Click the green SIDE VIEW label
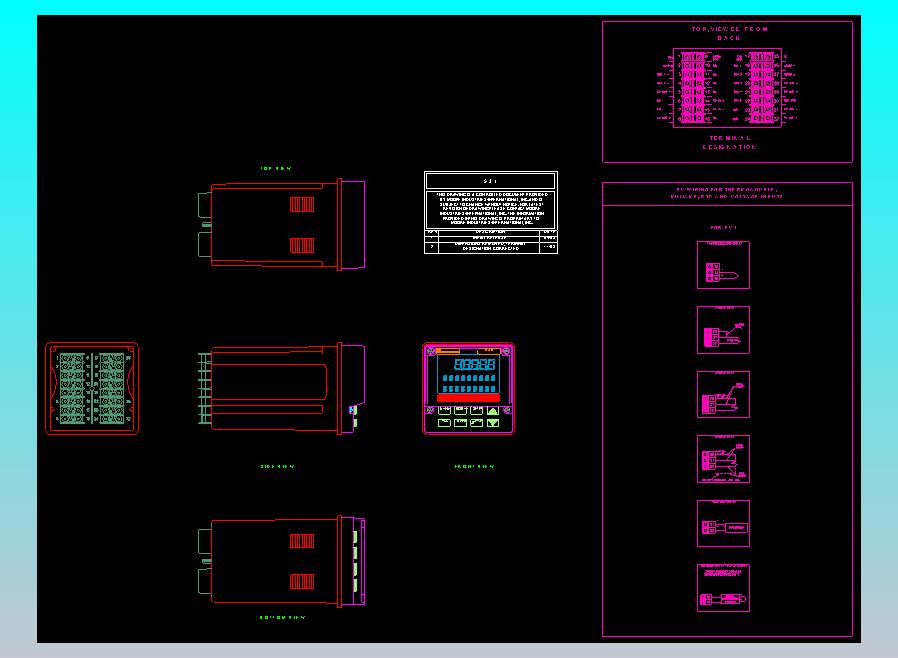Image resolution: width=898 pixels, height=658 pixels. [x=277, y=466]
